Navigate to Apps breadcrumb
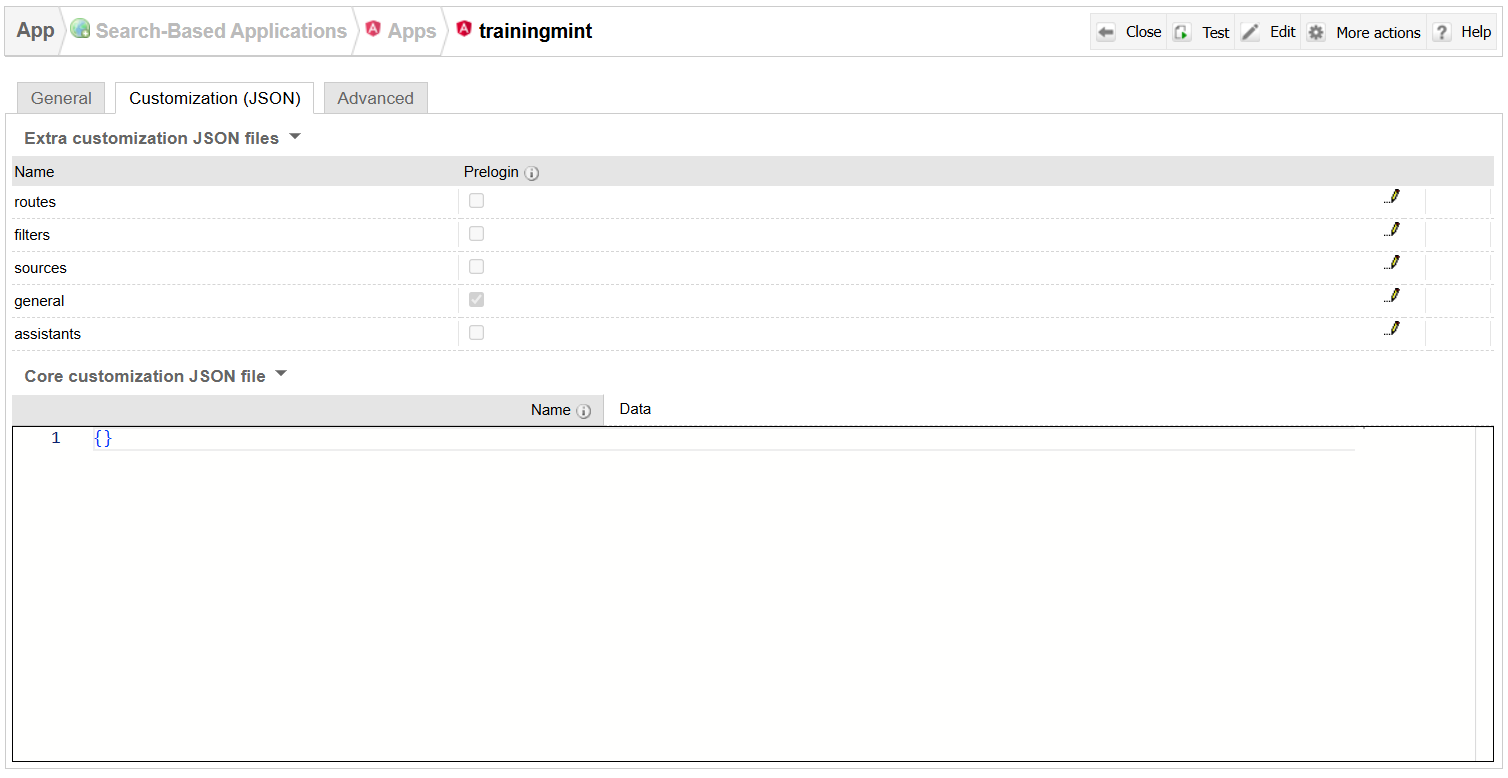This screenshot has width=1508, height=778. click(x=412, y=31)
